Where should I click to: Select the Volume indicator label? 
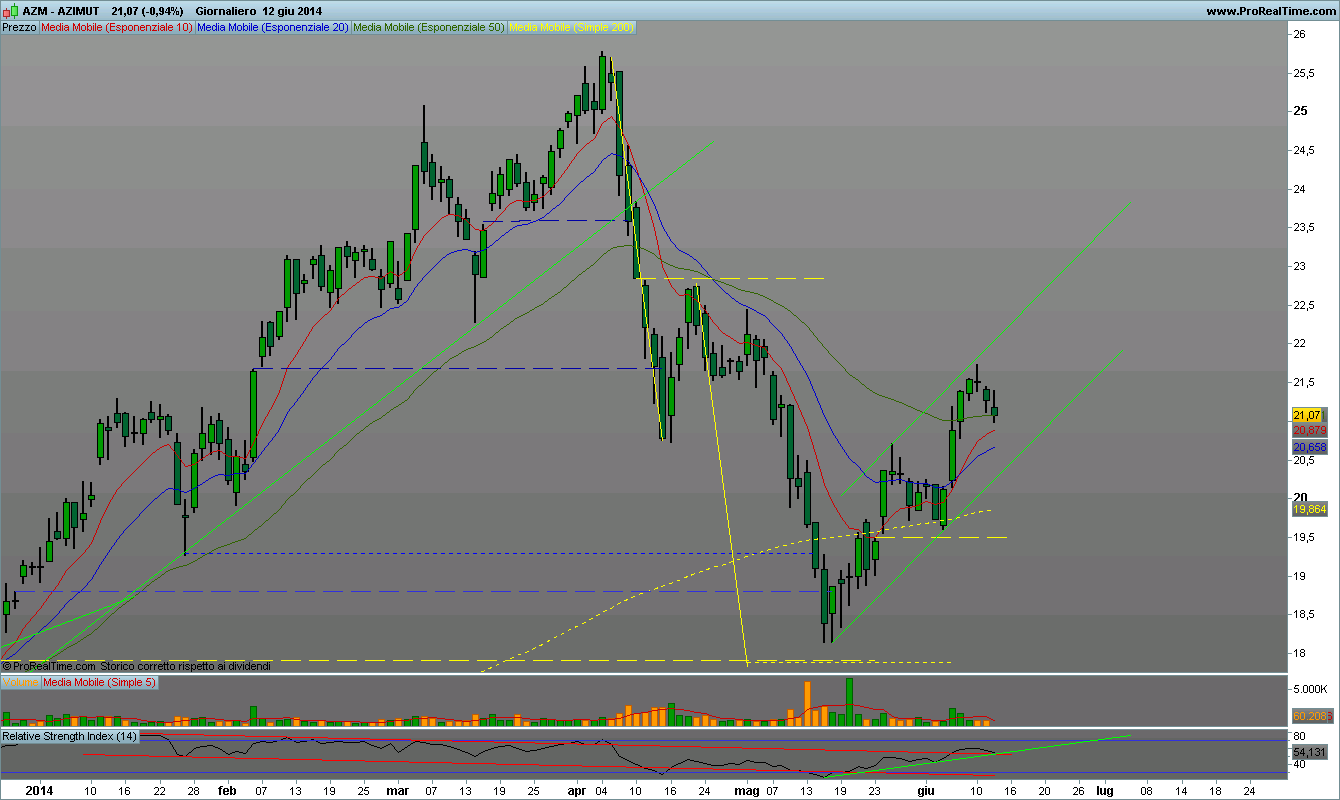[20, 682]
